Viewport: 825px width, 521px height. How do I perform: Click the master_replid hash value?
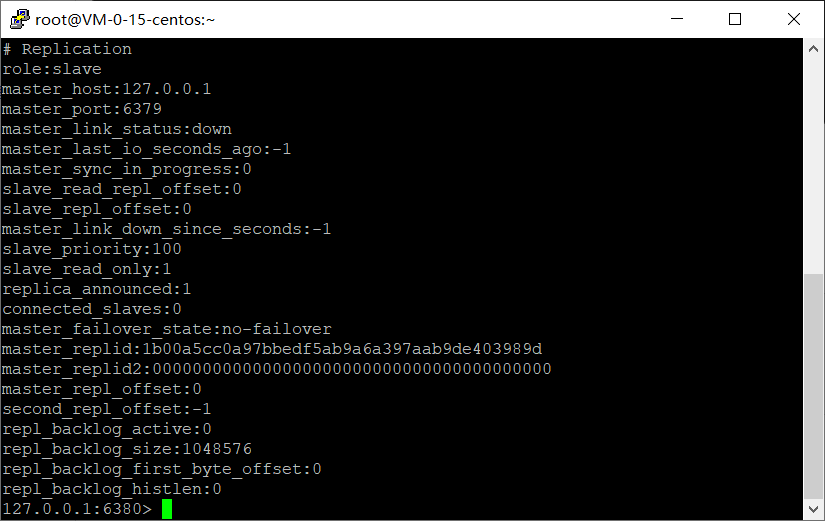[341, 349]
